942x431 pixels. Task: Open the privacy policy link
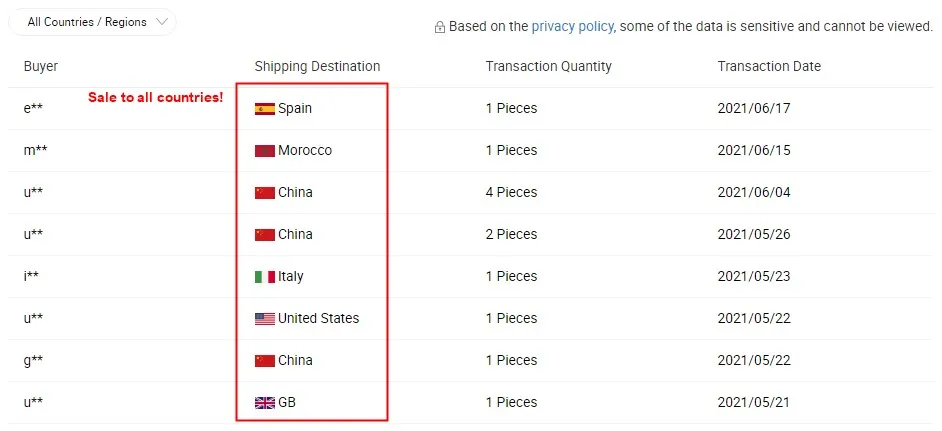pyautogui.click(x=573, y=26)
